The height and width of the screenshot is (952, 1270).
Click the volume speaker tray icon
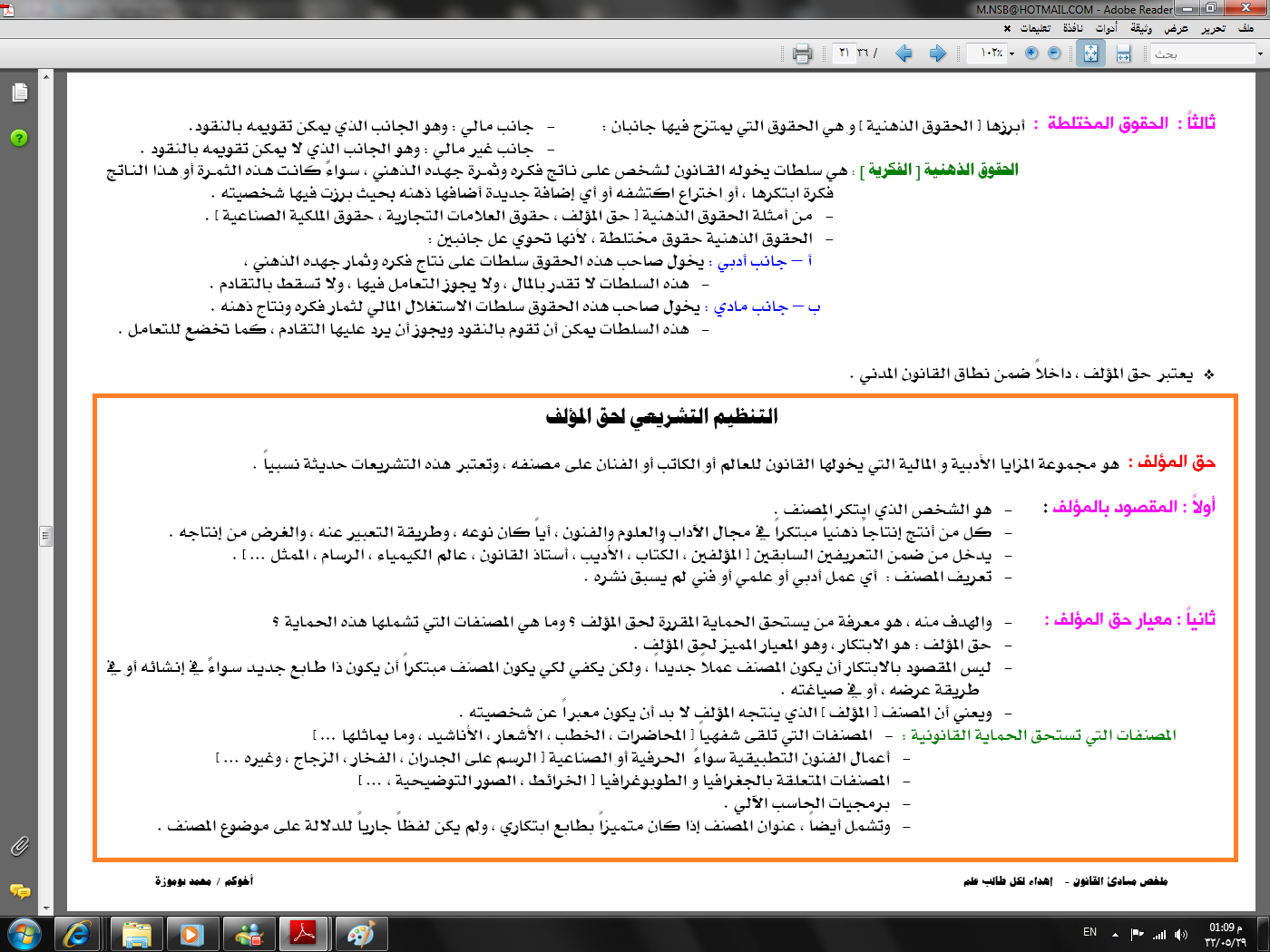1181,934
